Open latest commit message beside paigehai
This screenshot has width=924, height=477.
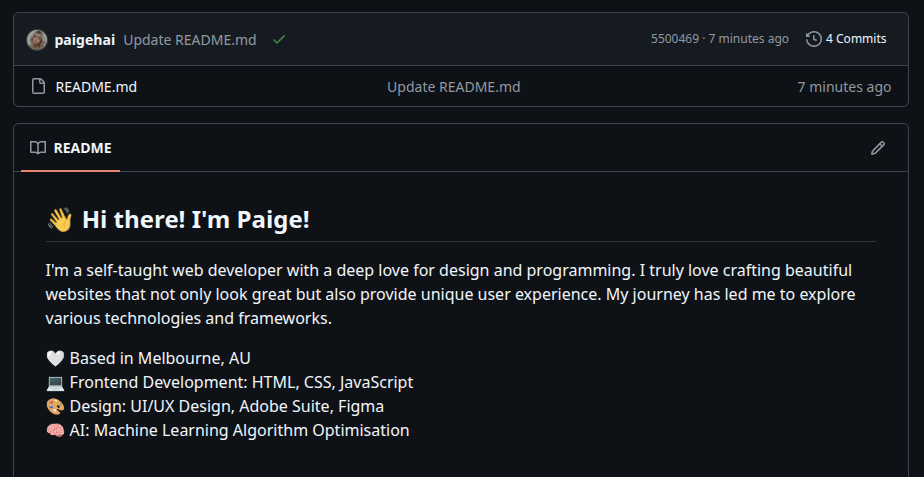190,39
